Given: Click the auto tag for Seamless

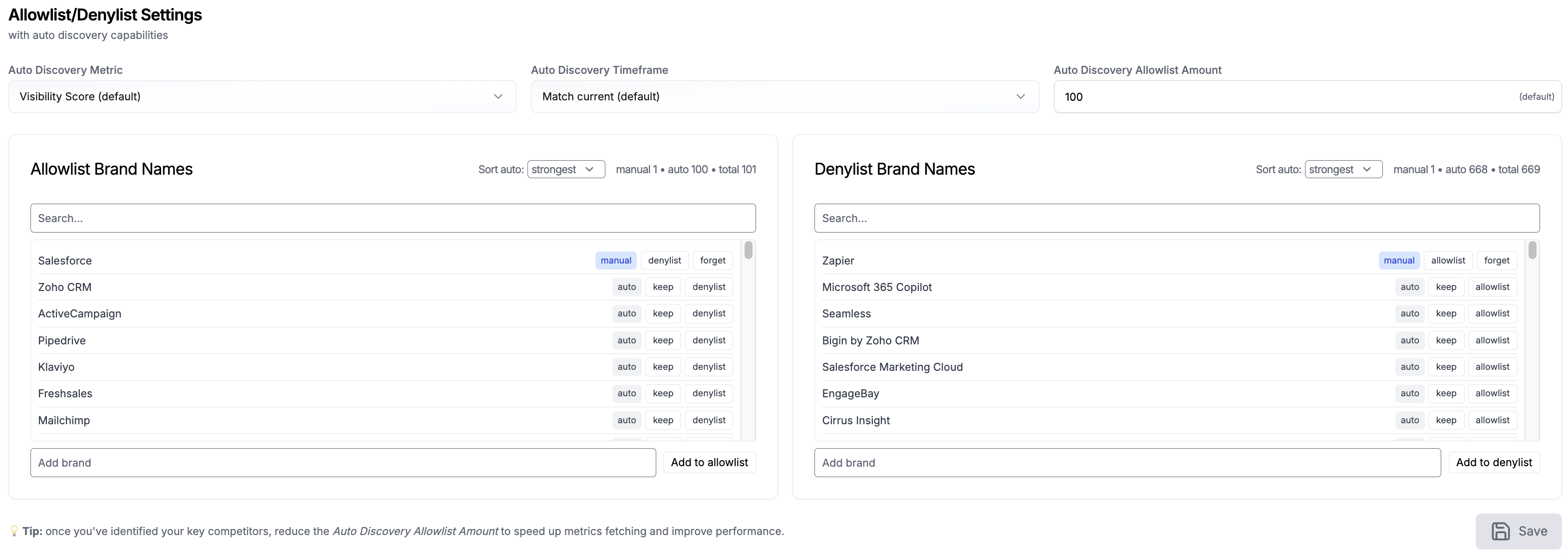Looking at the screenshot, I should point(1410,313).
